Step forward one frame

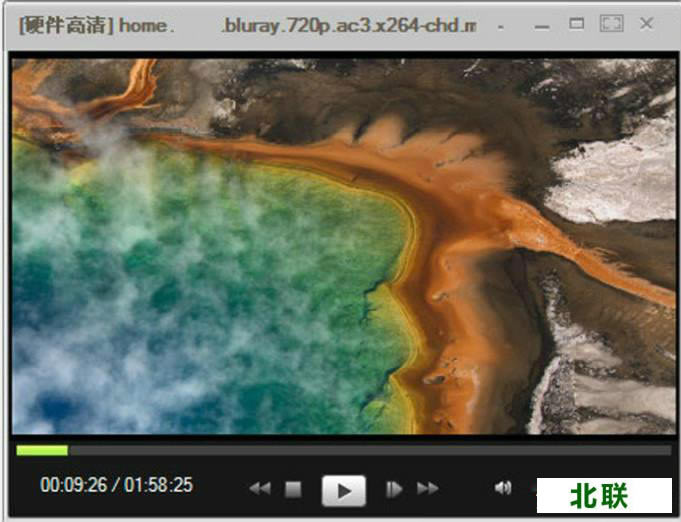click(394, 489)
